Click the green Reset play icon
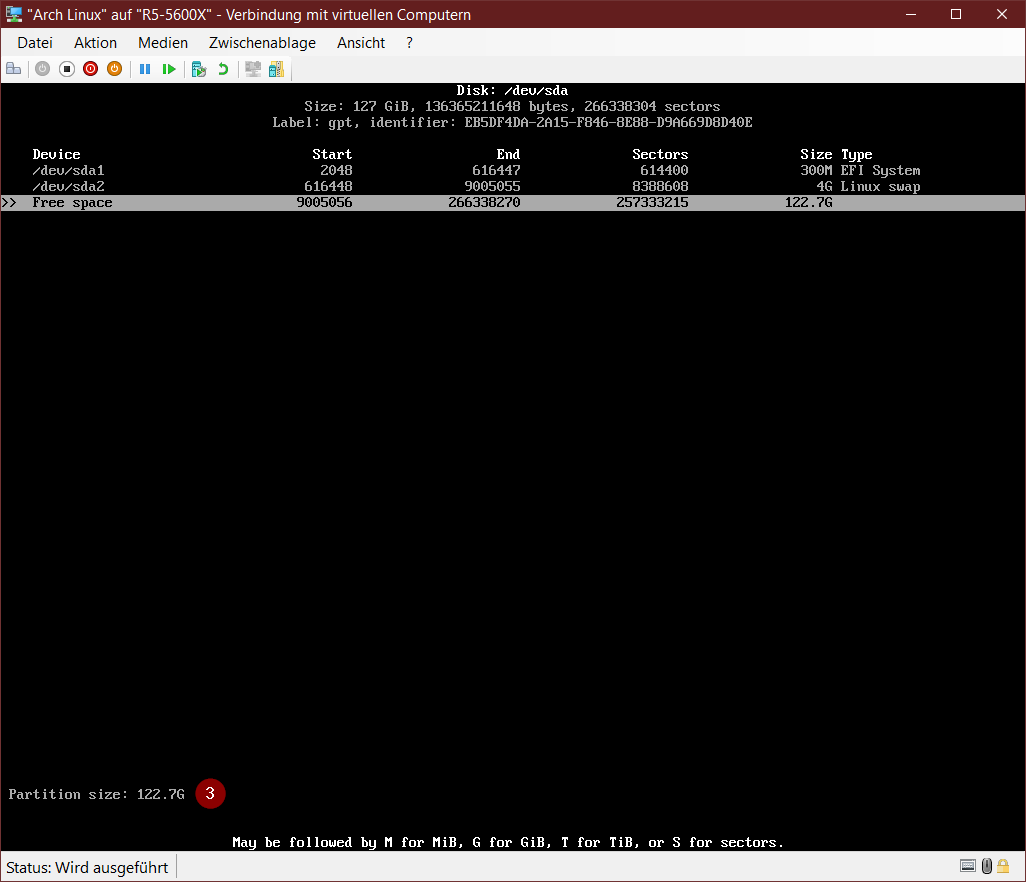Image resolution: width=1026 pixels, height=882 pixels. tap(169, 69)
